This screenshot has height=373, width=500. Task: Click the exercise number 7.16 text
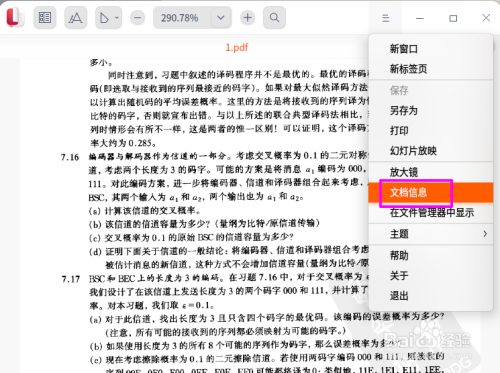coord(70,157)
